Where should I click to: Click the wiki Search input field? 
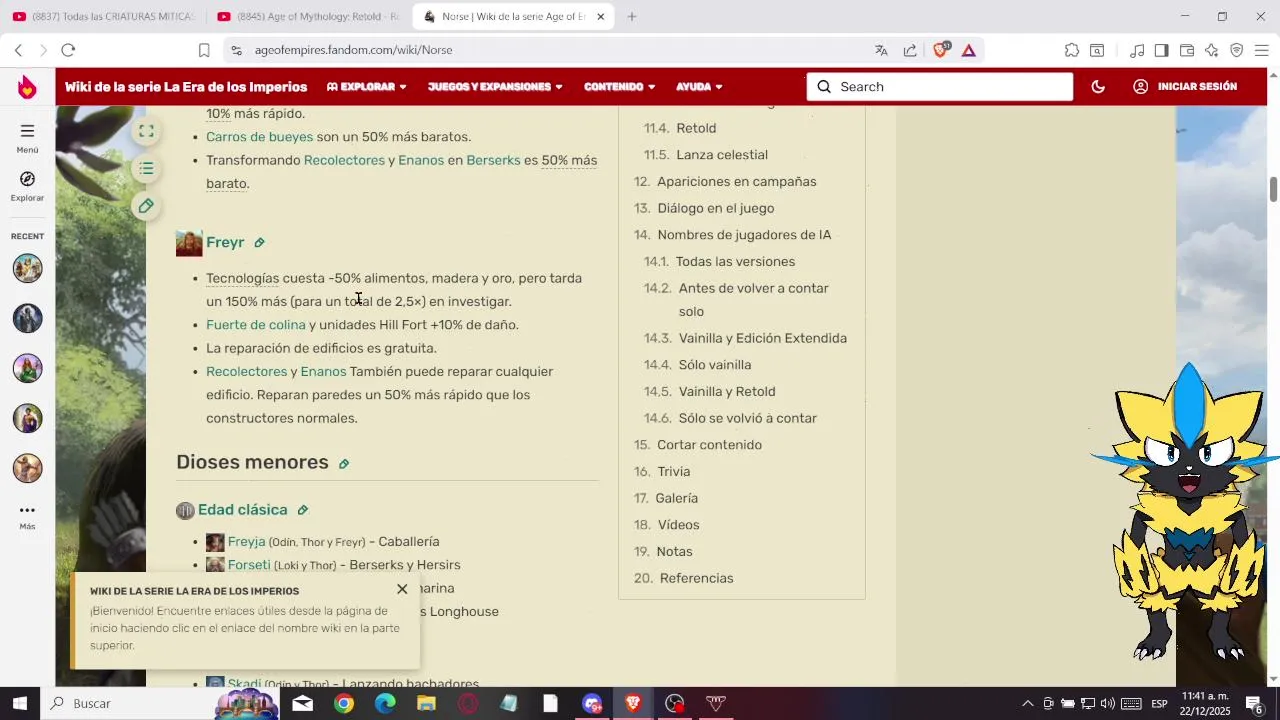coord(940,87)
